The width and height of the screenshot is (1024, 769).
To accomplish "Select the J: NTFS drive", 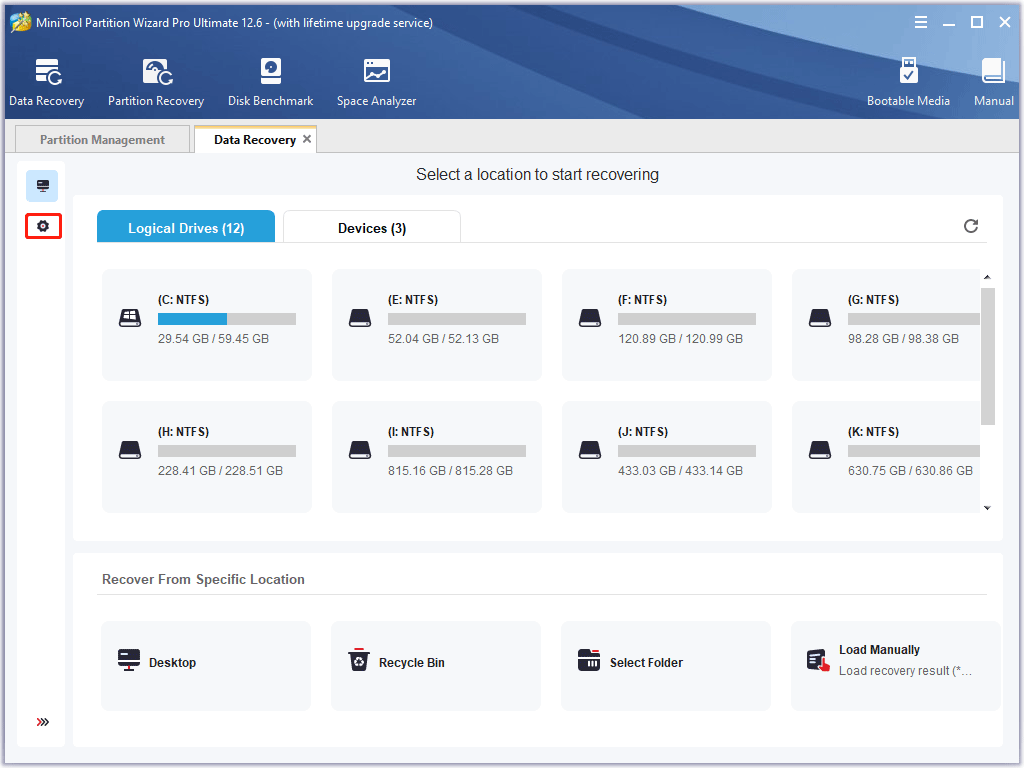I will pyautogui.click(x=667, y=456).
